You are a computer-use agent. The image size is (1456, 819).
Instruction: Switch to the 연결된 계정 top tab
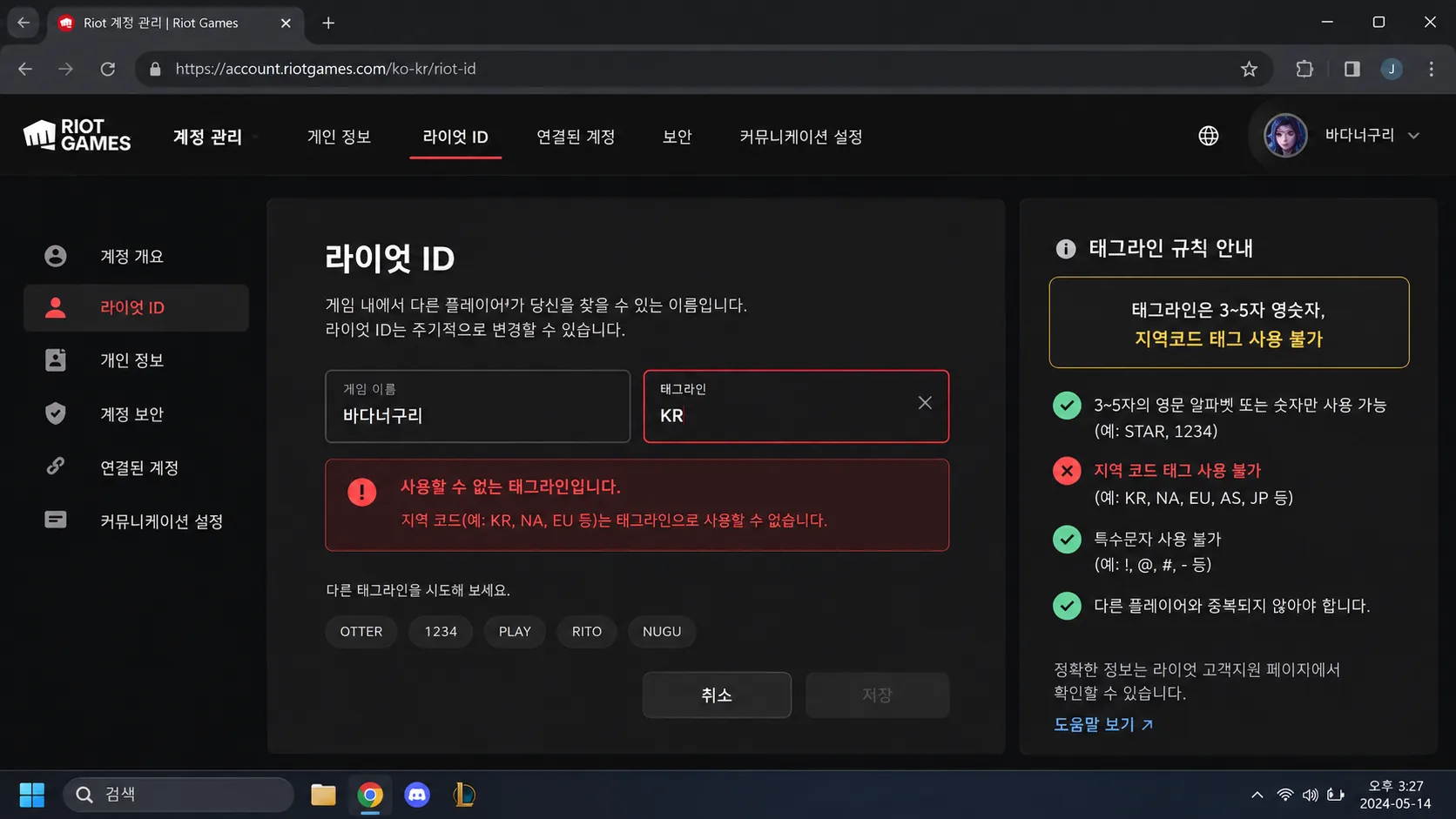tap(576, 137)
